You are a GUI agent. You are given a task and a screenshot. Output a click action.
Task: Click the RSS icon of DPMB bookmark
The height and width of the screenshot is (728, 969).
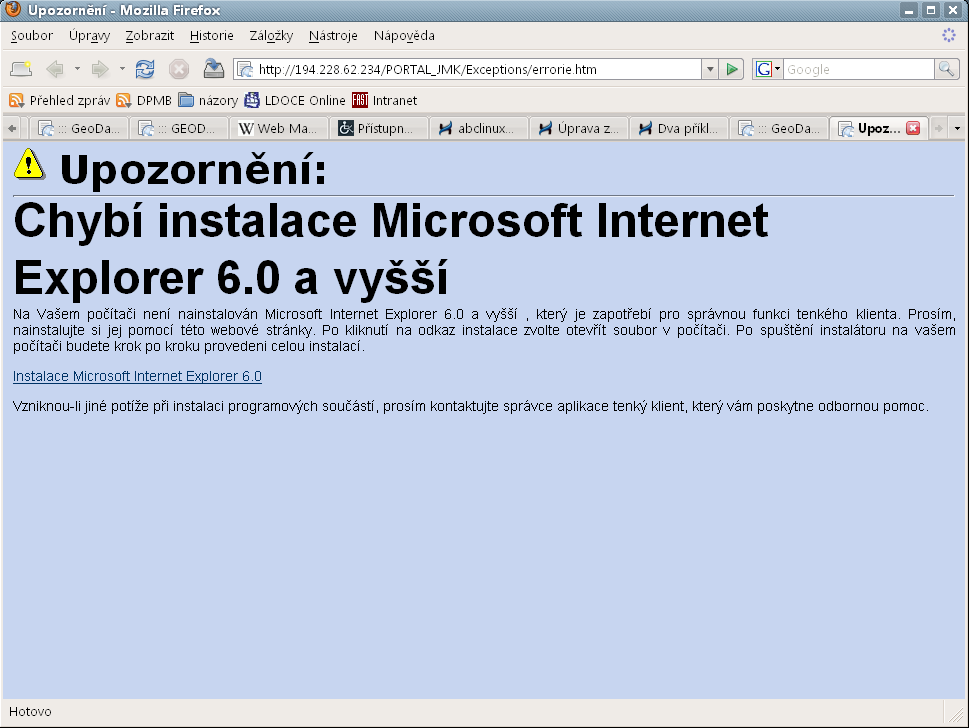click(124, 100)
